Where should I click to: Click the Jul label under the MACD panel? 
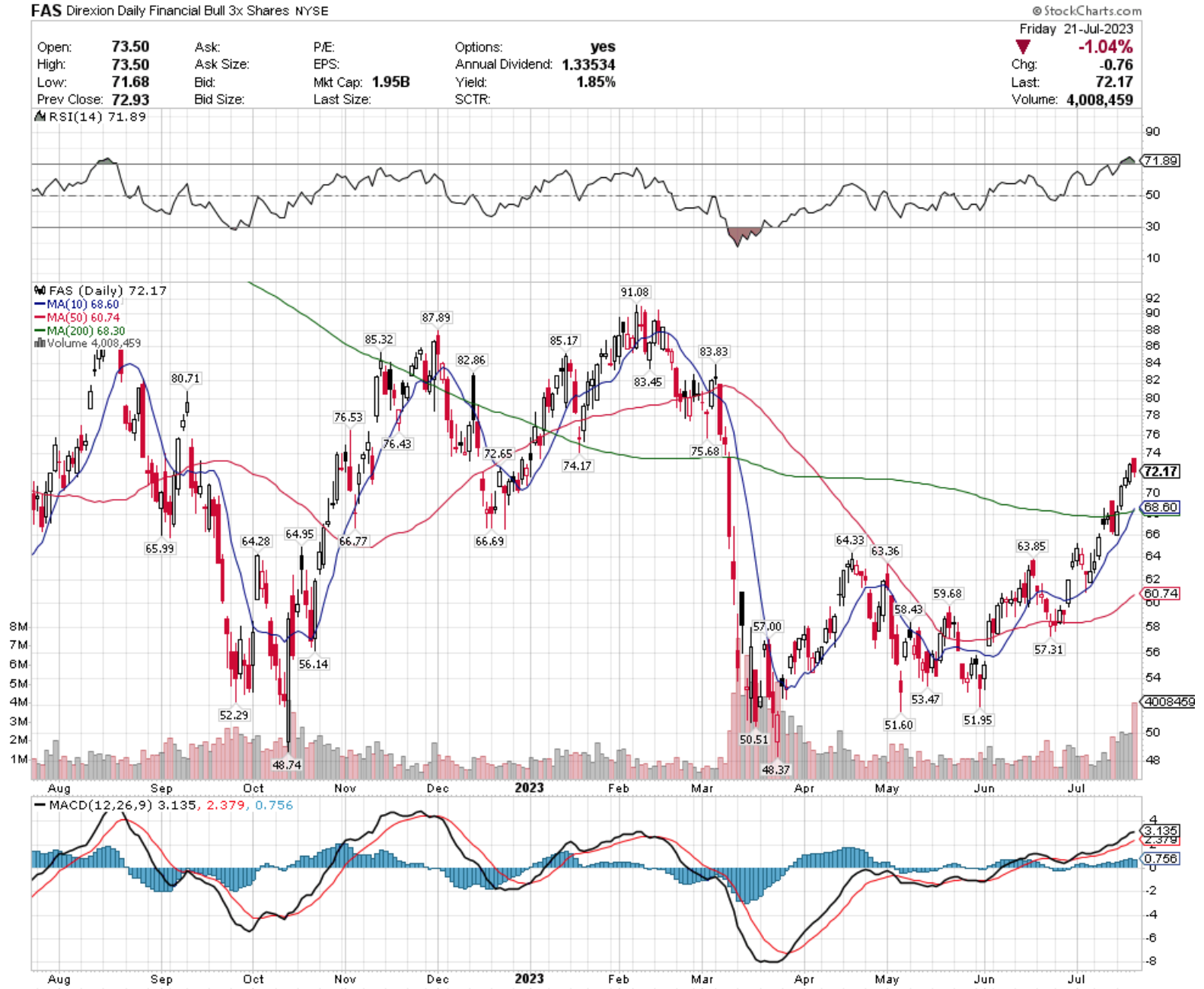click(1076, 979)
